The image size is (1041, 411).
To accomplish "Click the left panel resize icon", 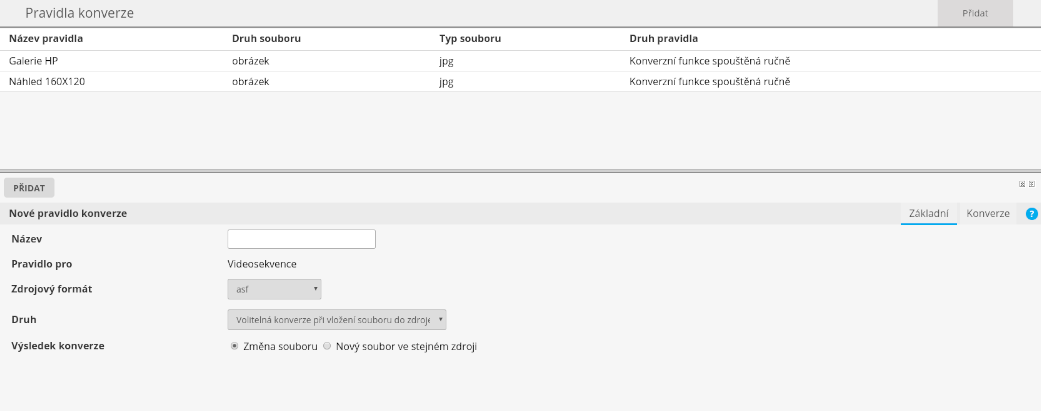I will click(x=1022, y=184).
